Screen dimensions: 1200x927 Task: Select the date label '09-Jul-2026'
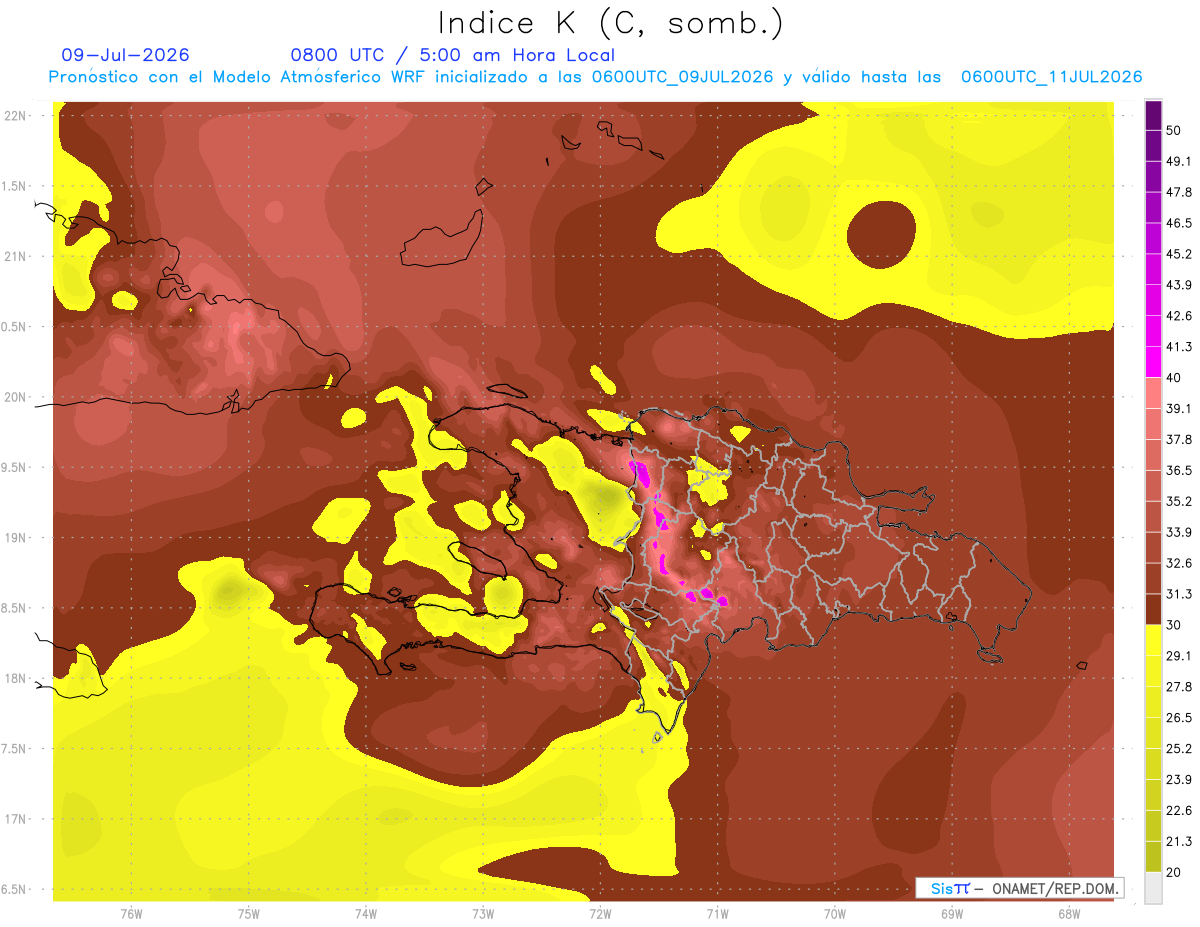pyautogui.click(x=125, y=55)
